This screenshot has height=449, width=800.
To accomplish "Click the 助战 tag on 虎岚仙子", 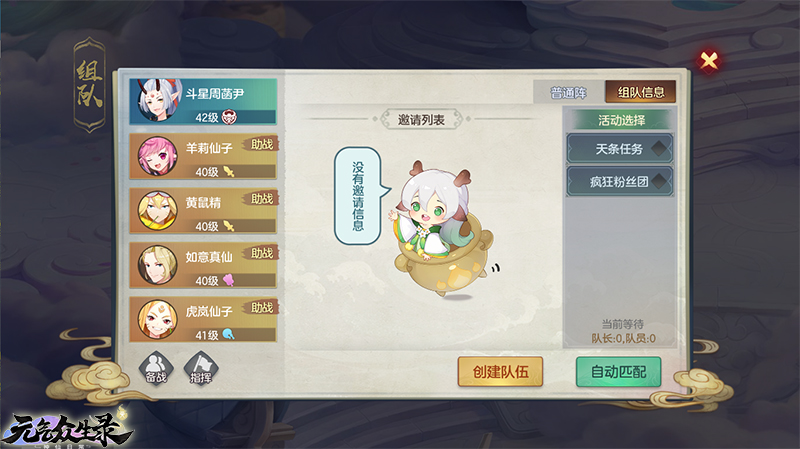I will [262, 308].
